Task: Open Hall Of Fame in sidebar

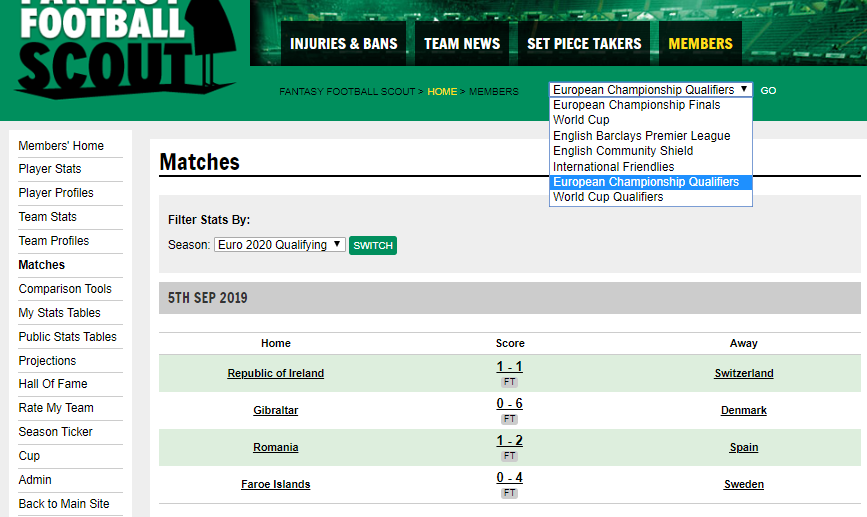Action: coord(53,384)
